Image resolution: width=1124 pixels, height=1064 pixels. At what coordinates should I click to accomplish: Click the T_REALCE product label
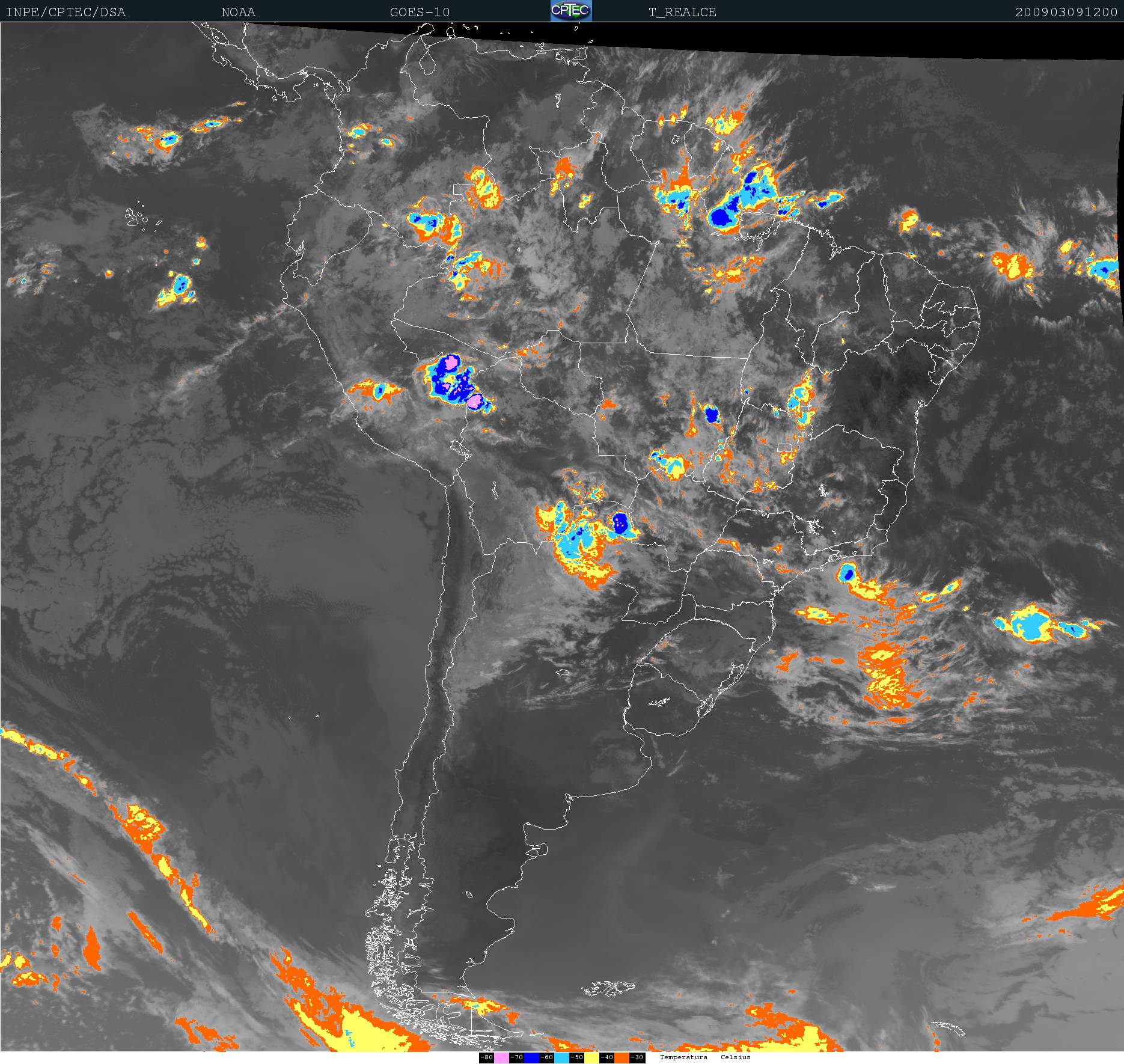682,12
